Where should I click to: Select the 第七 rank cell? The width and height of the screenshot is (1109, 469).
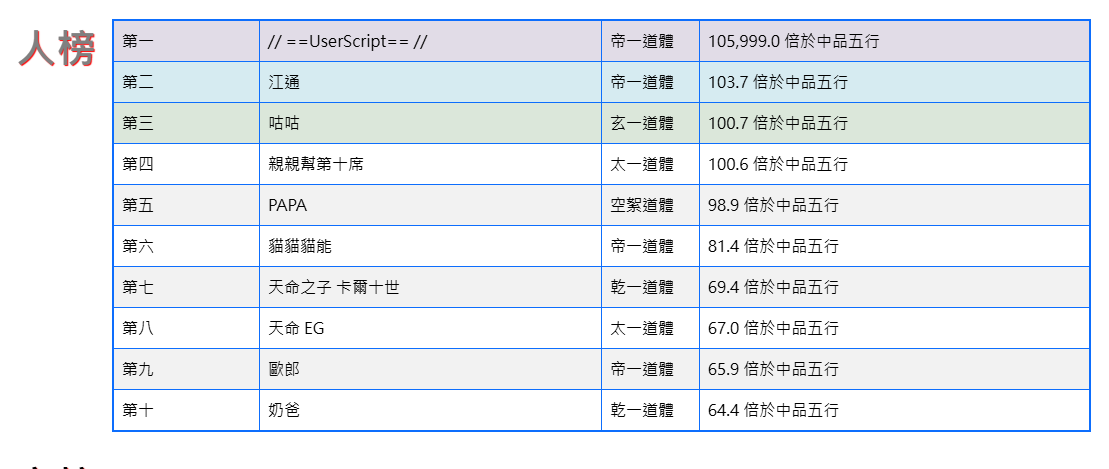coord(138,287)
